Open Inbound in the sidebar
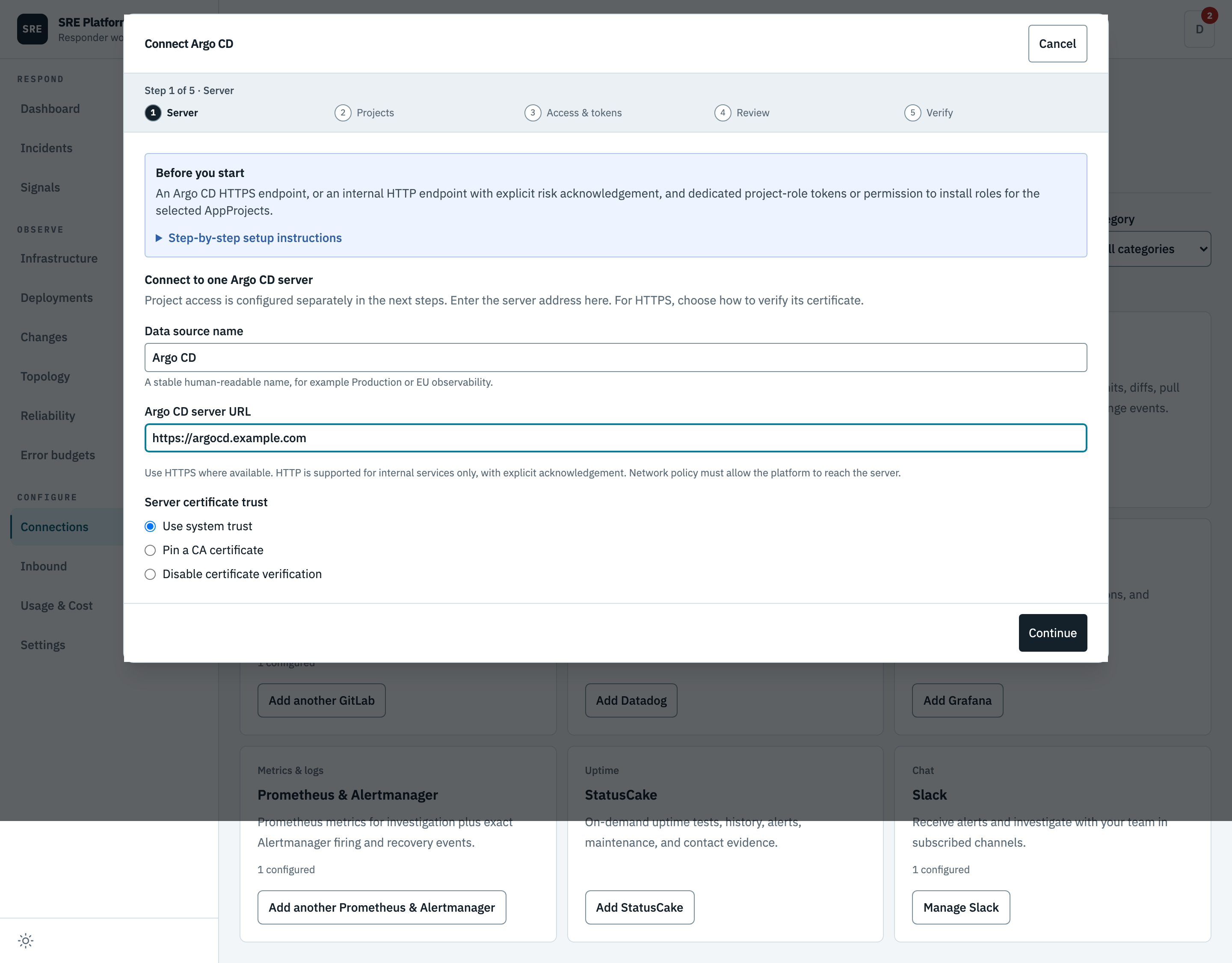This screenshot has height=963, width=1232. click(x=44, y=567)
